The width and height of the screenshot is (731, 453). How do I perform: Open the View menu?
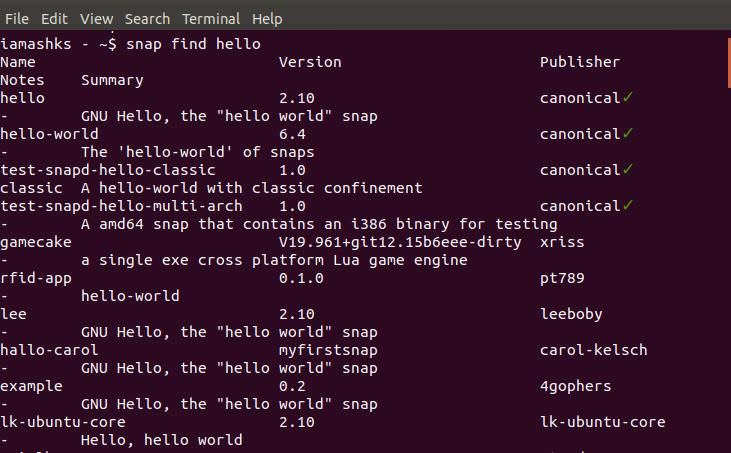97,19
